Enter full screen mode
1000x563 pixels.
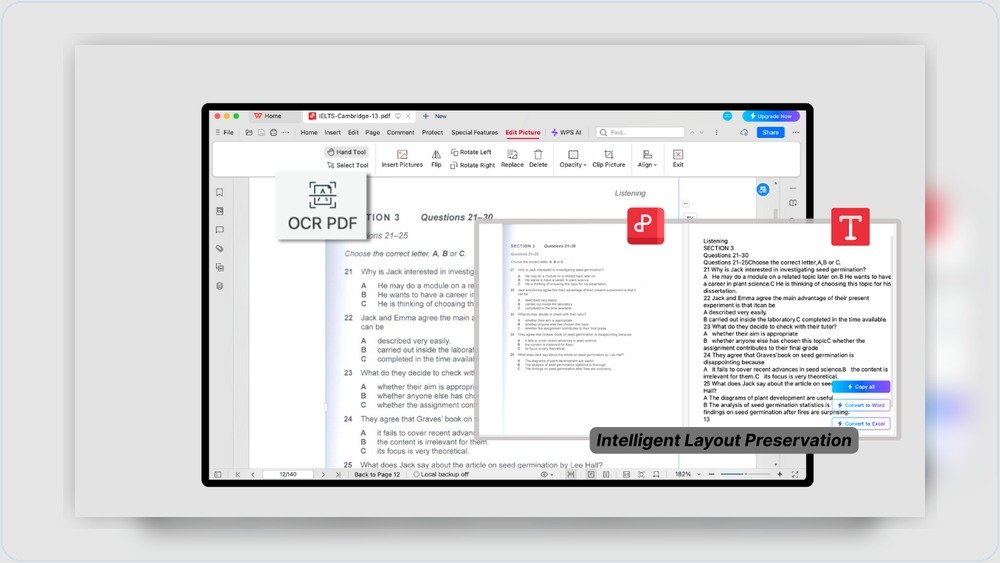click(795, 474)
